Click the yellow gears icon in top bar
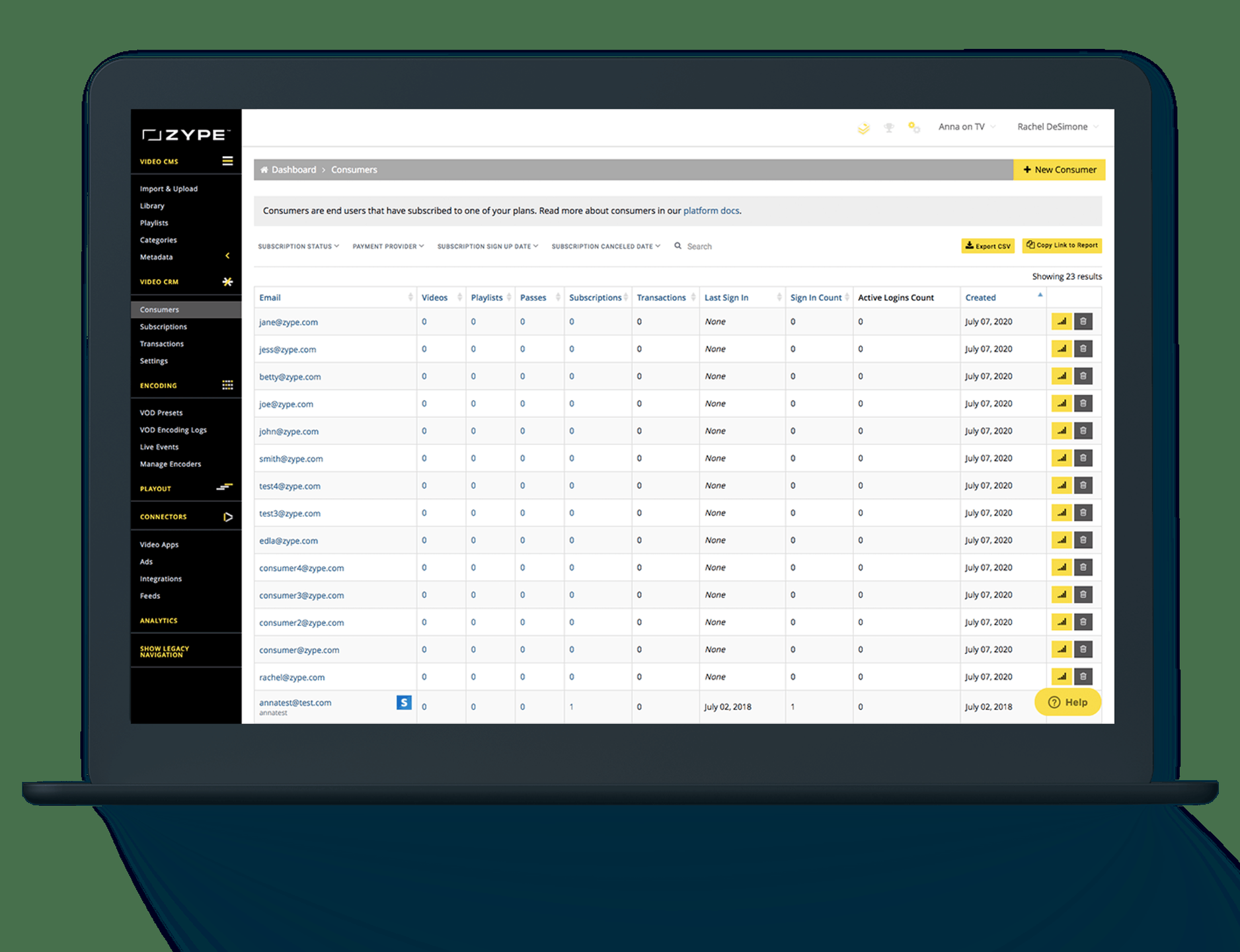The height and width of the screenshot is (952, 1240). click(x=914, y=127)
